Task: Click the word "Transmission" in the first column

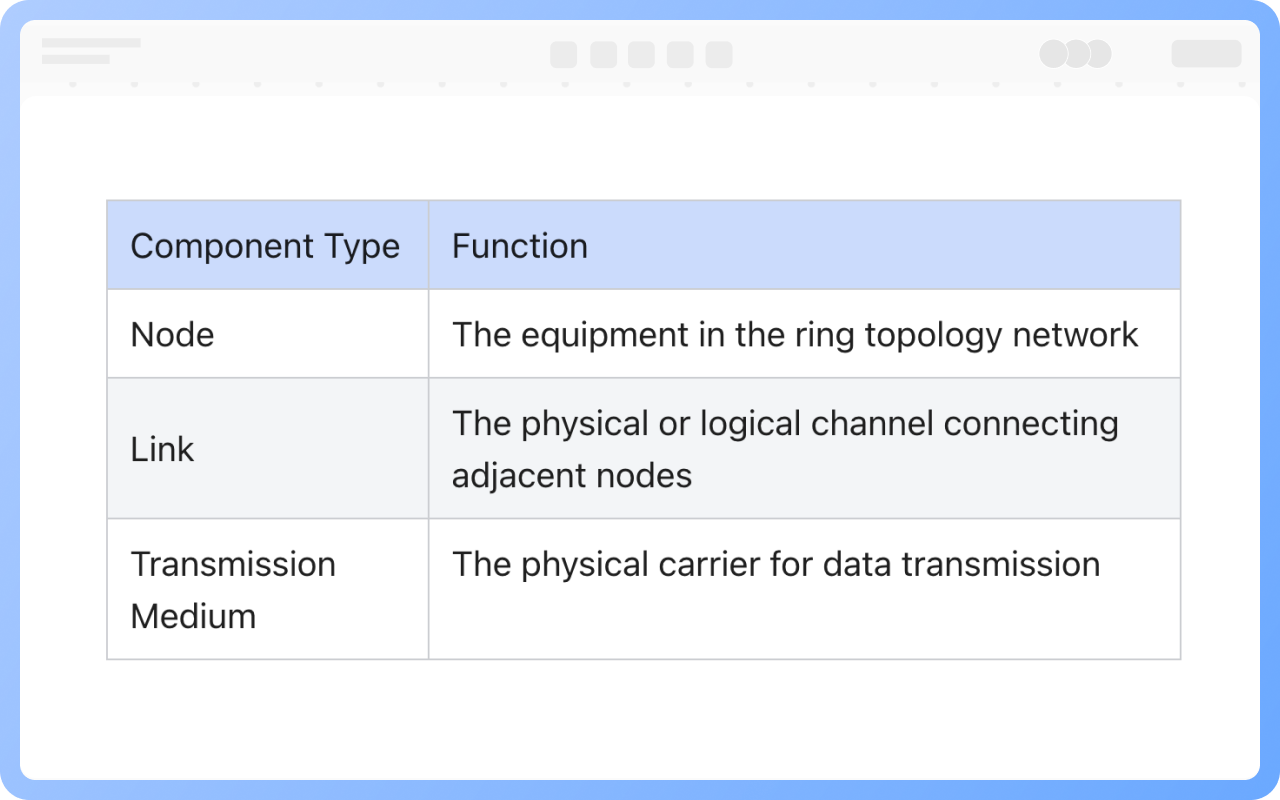Action: pyautogui.click(x=233, y=564)
